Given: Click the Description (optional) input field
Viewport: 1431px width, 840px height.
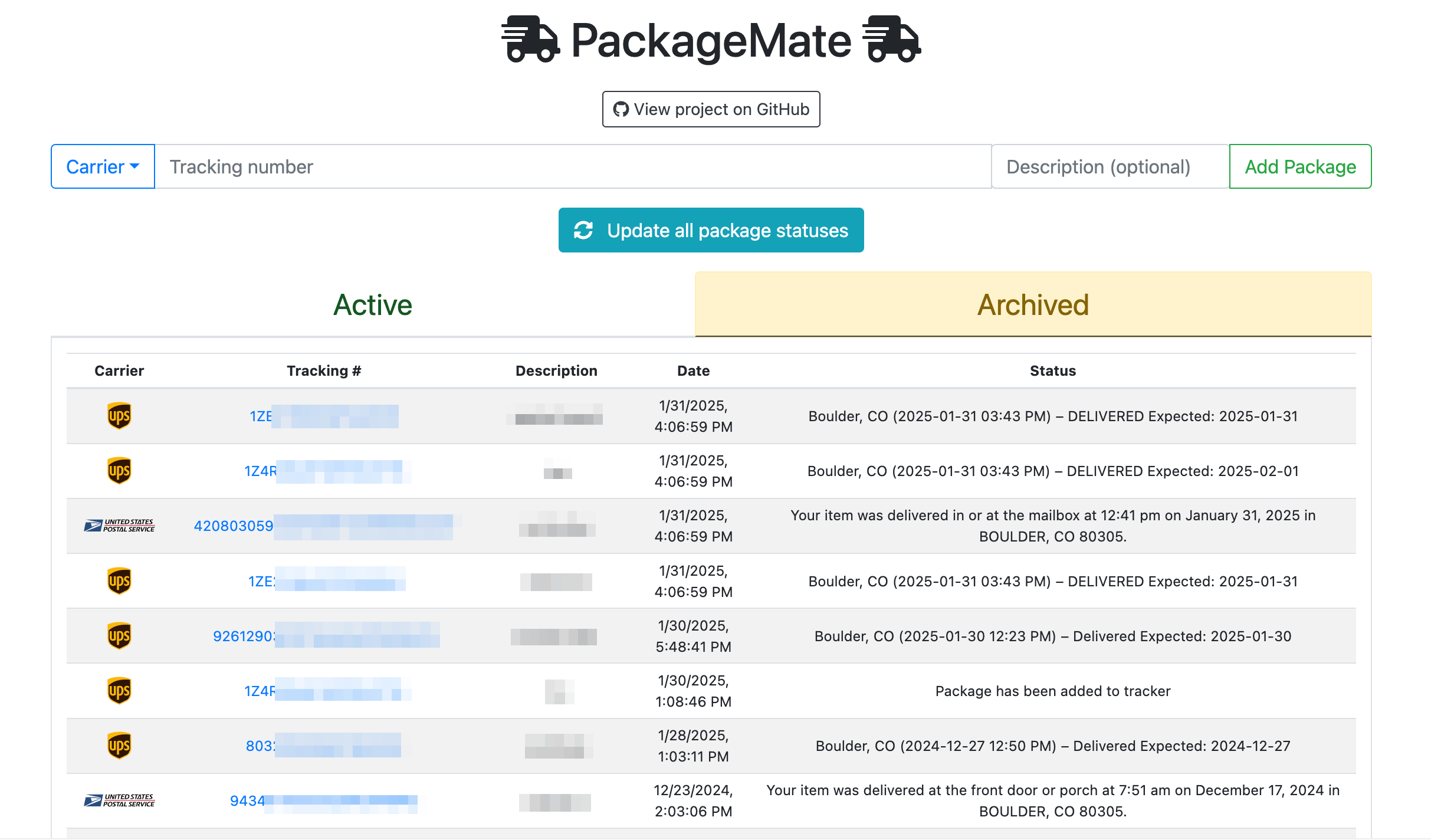Looking at the screenshot, I should click(x=1098, y=166).
